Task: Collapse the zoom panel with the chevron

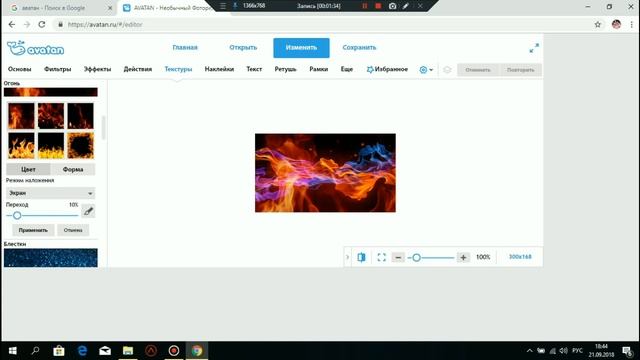Action: [x=347, y=257]
